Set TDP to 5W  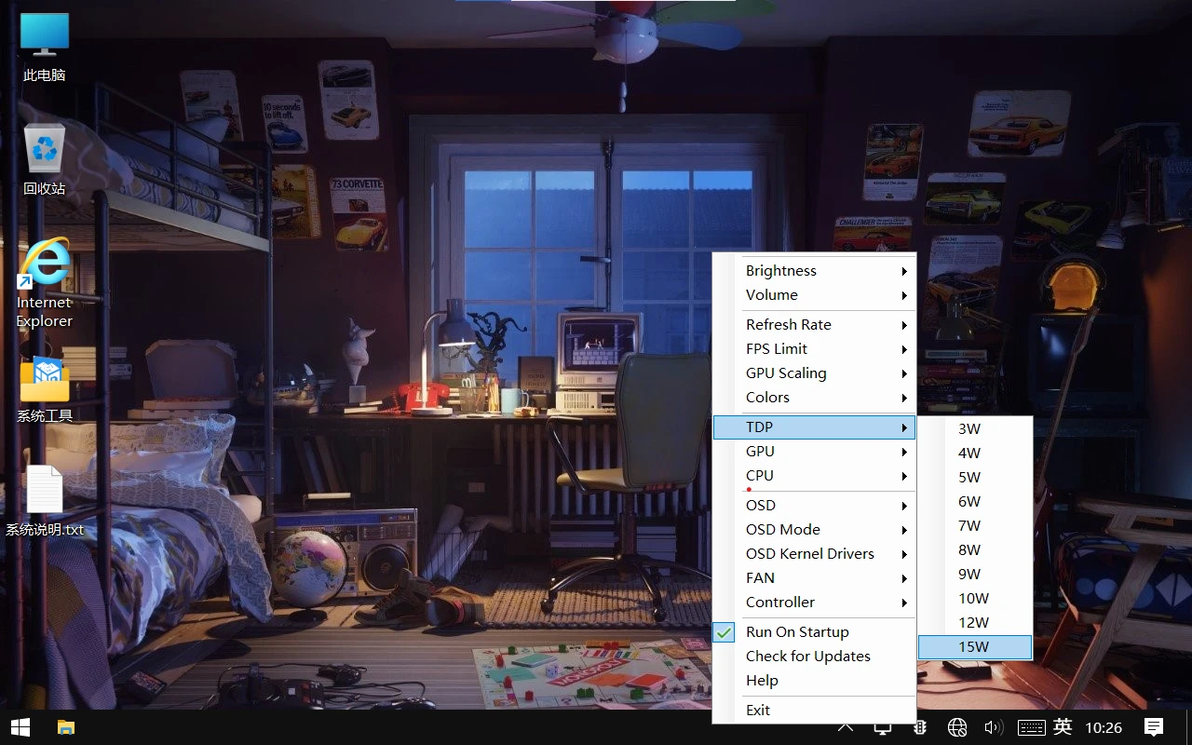(x=975, y=477)
